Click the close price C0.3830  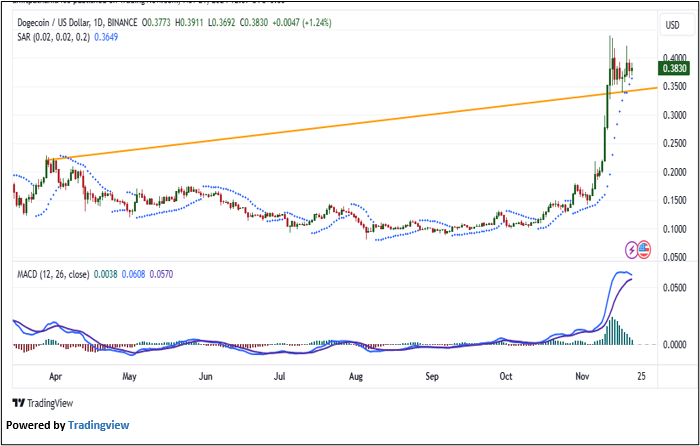[x=253, y=22]
